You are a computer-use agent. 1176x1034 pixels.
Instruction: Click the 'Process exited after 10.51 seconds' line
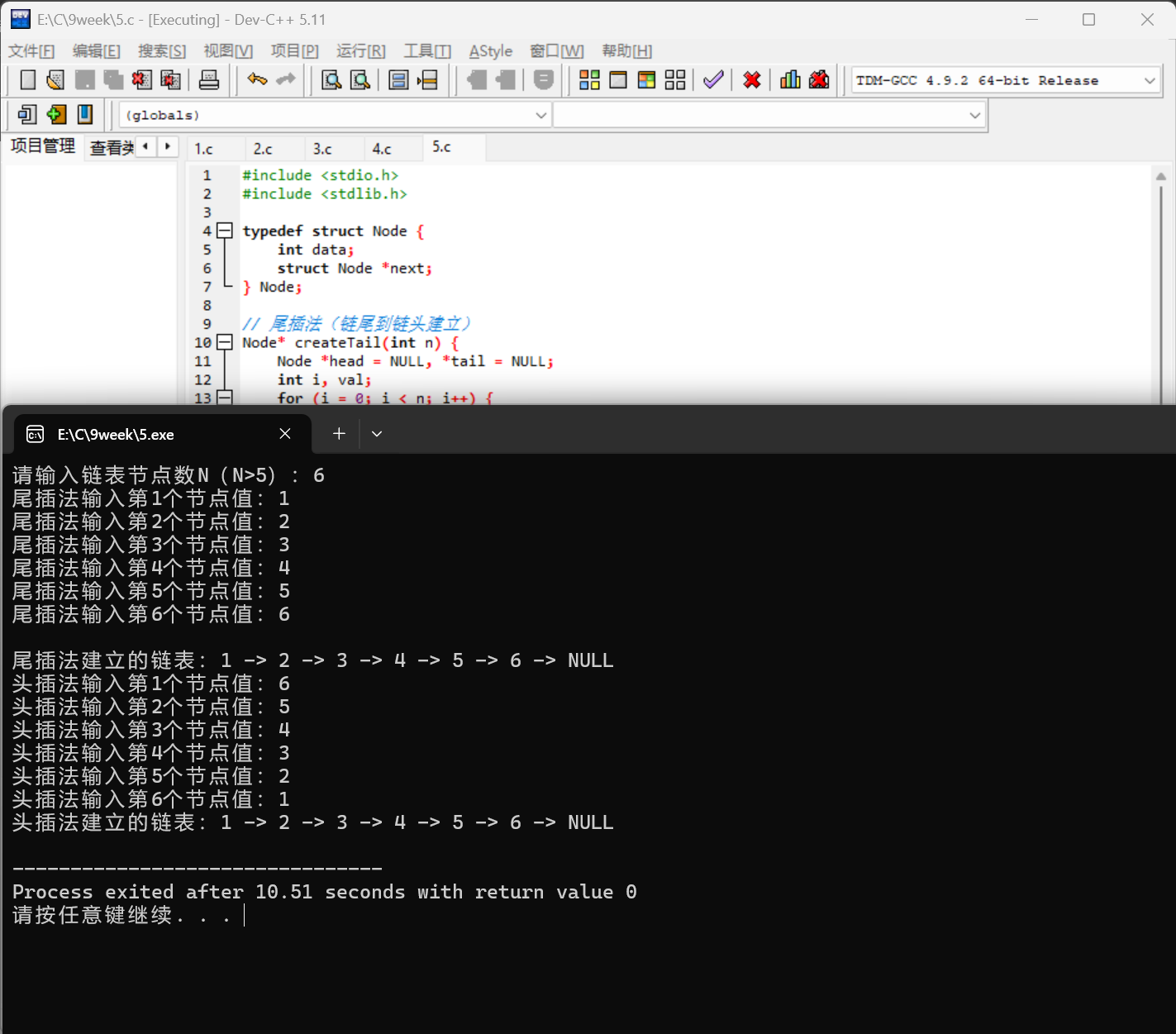[x=324, y=892]
